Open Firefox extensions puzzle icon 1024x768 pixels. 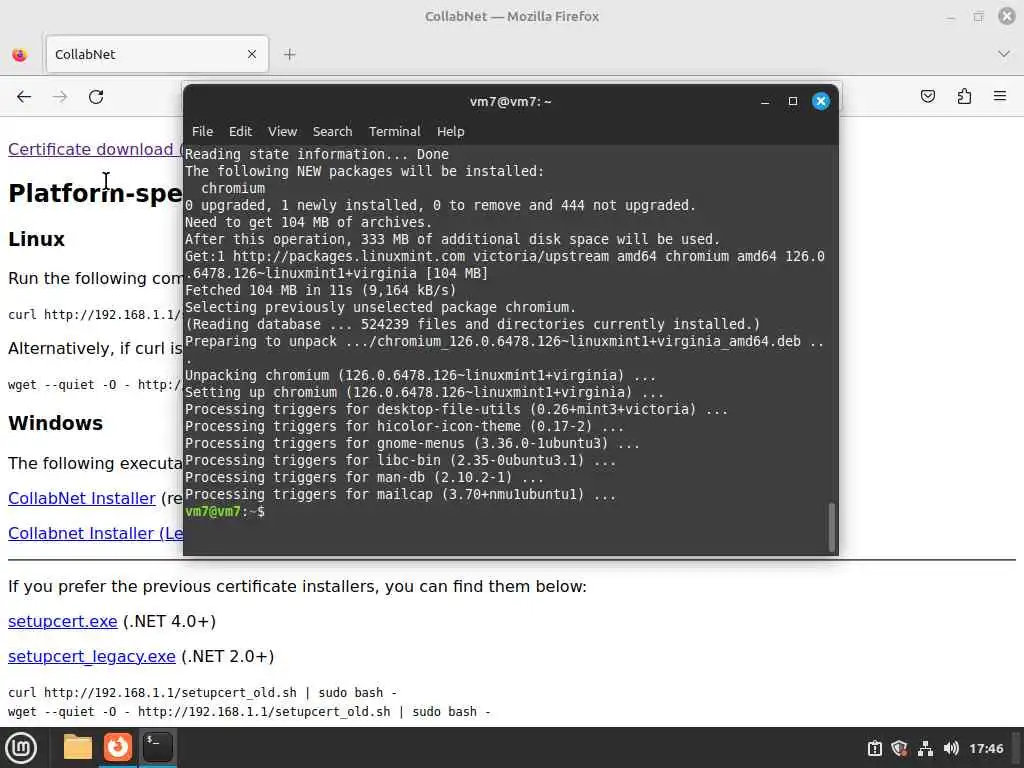pos(964,96)
